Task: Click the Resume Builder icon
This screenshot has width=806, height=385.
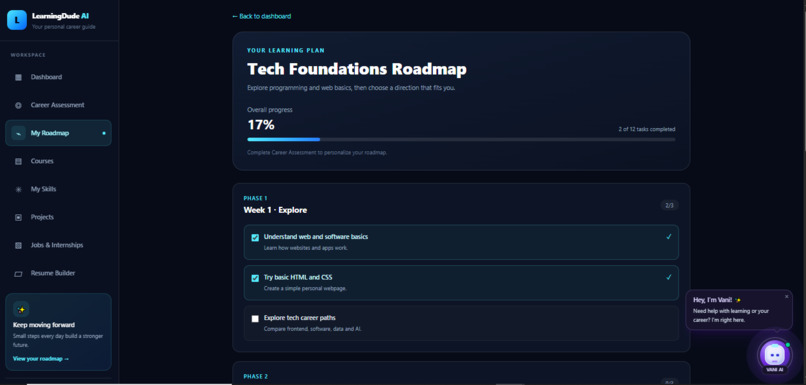Action: (19, 273)
